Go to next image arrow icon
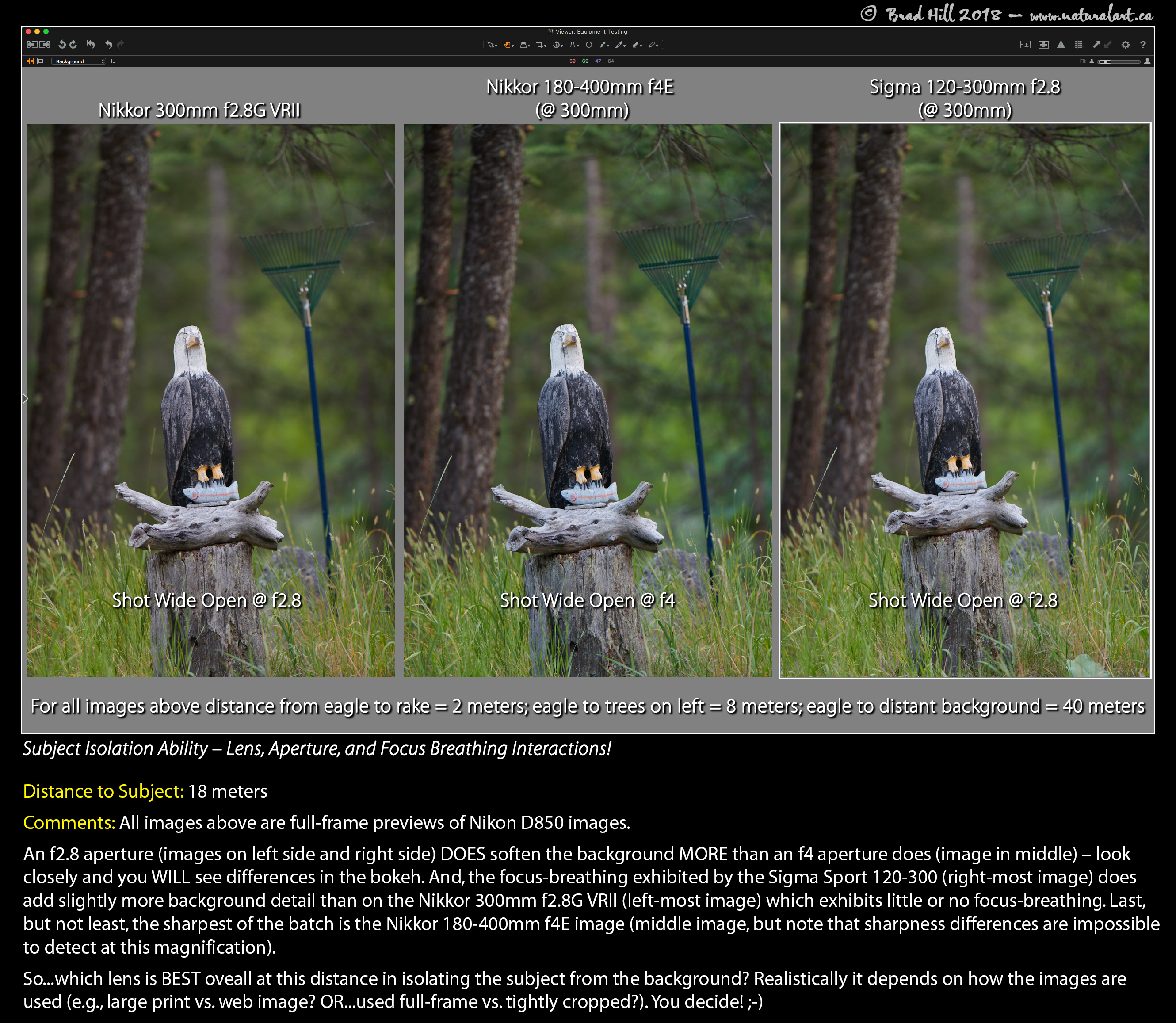This screenshot has height=1023, width=1176. pyautogui.click(x=45, y=45)
